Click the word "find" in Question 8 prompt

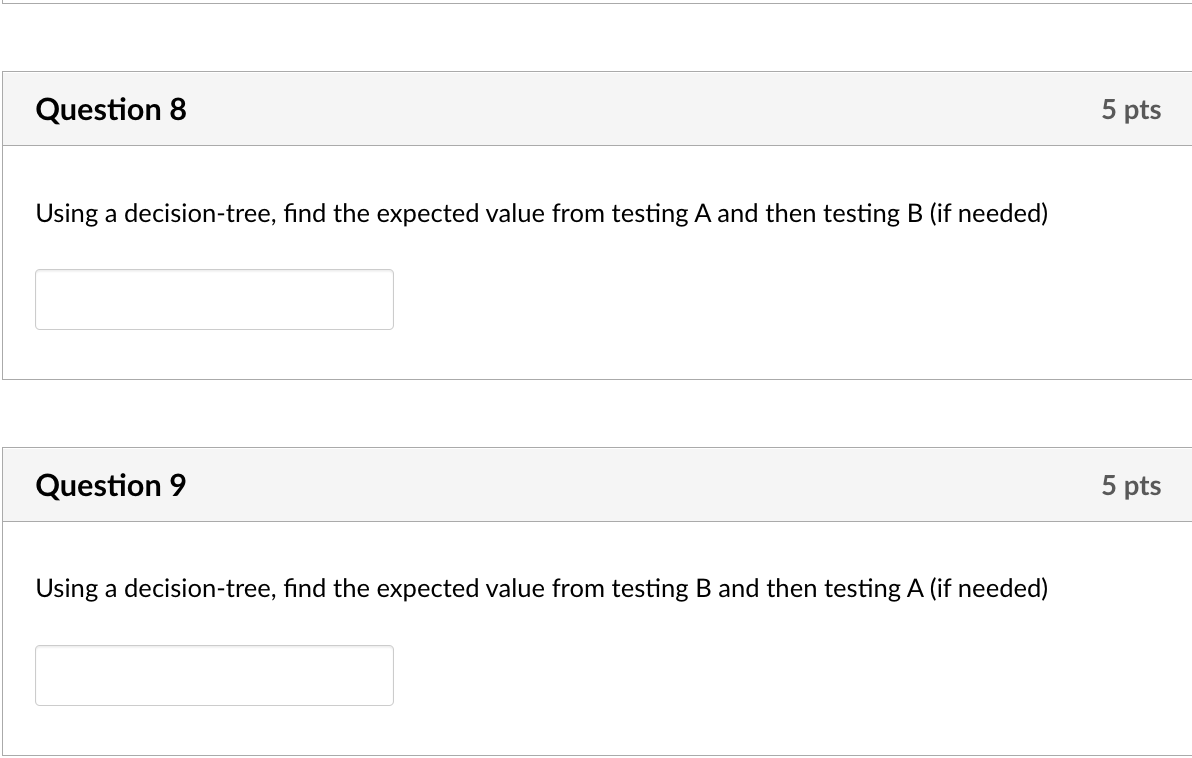pyautogui.click(x=305, y=213)
